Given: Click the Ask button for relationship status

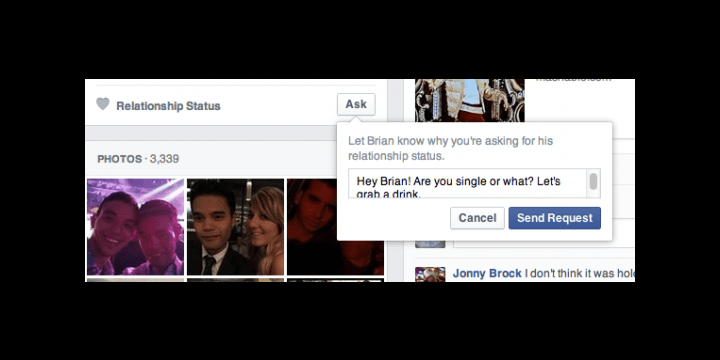Looking at the screenshot, I should [356, 104].
